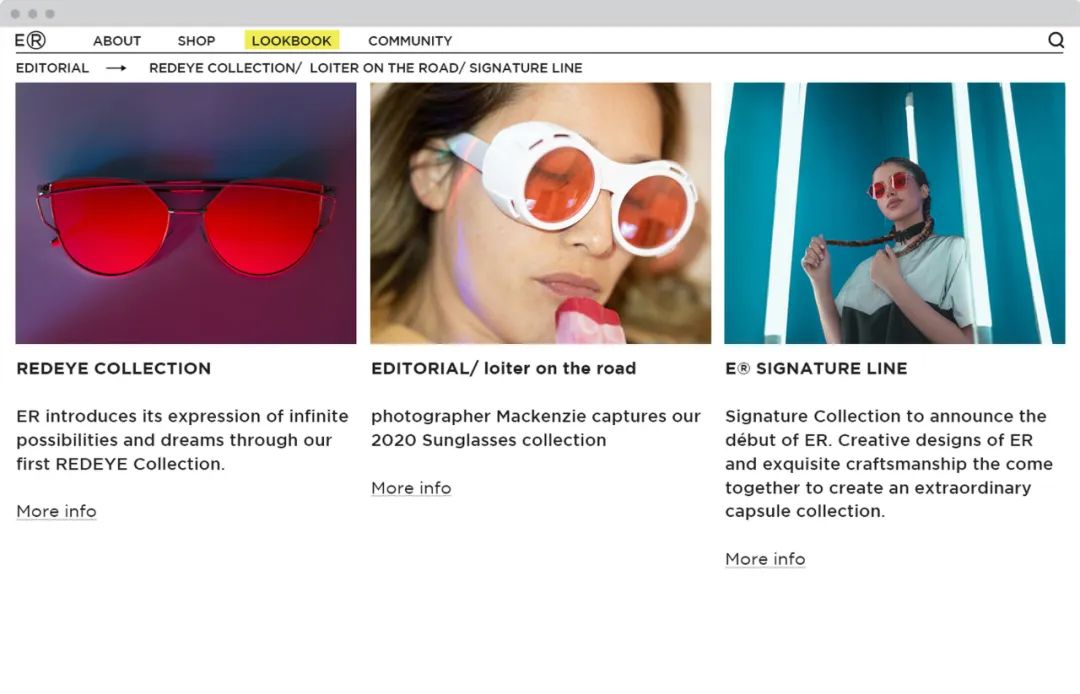Open REDEYE COLLECTION/ breadcrumb link
This screenshot has height=694, width=1080.
click(x=225, y=68)
